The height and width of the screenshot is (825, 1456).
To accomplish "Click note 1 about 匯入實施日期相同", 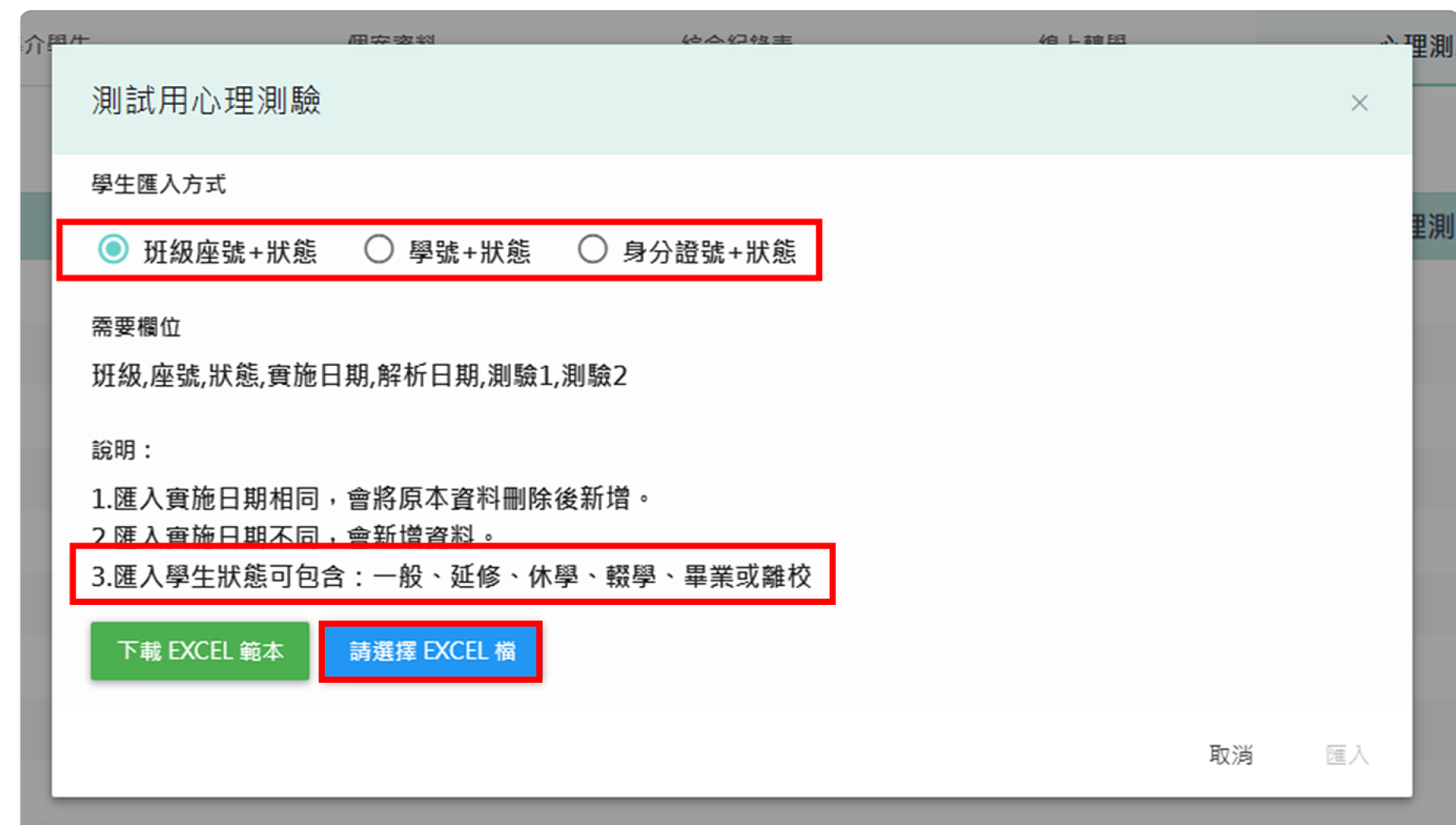I will click(371, 498).
